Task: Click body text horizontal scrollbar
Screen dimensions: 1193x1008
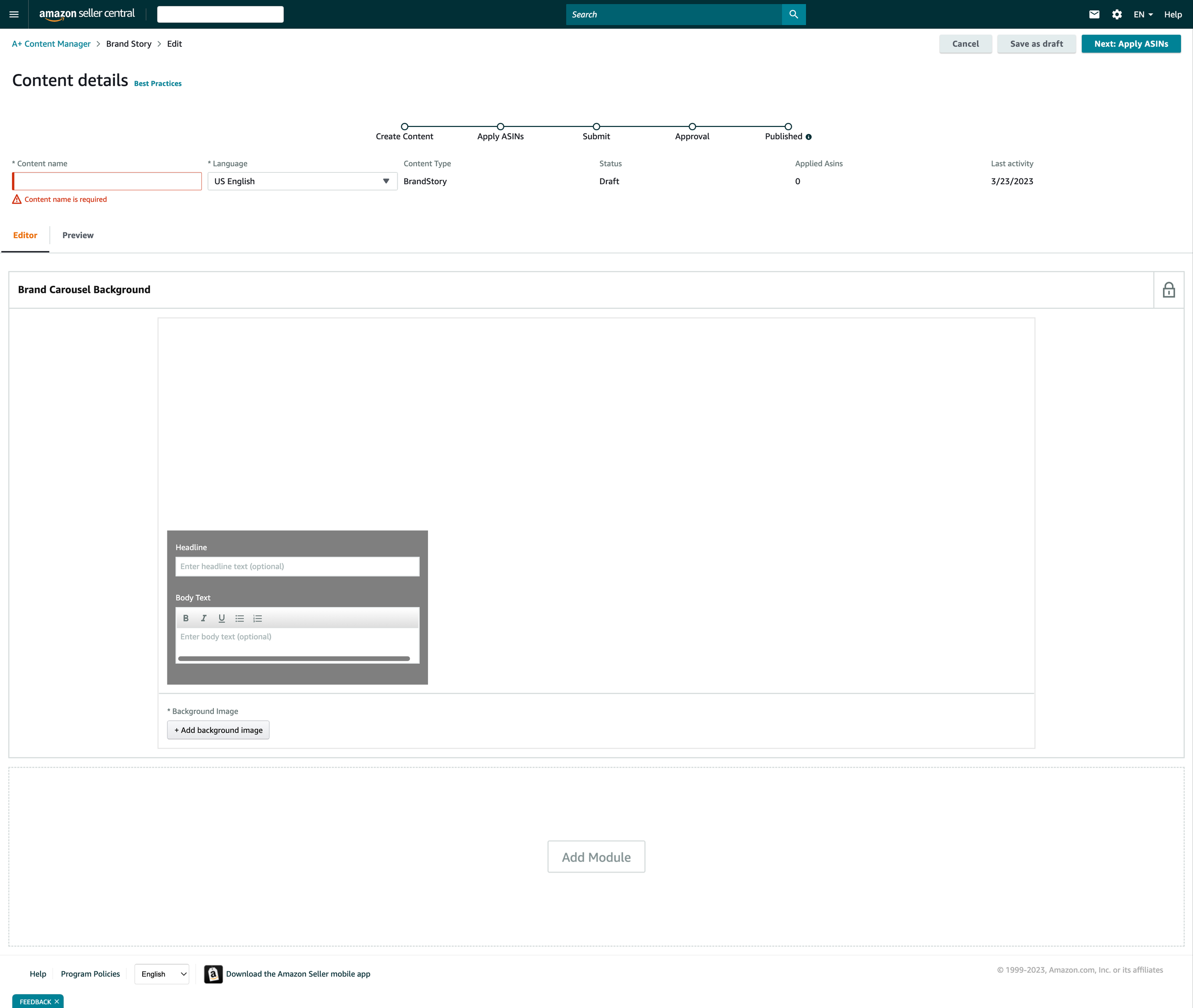Action: tap(294, 658)
